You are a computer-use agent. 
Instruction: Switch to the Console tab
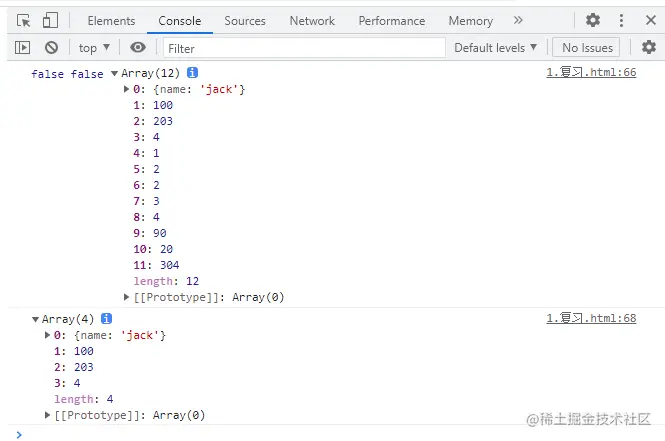180,21
